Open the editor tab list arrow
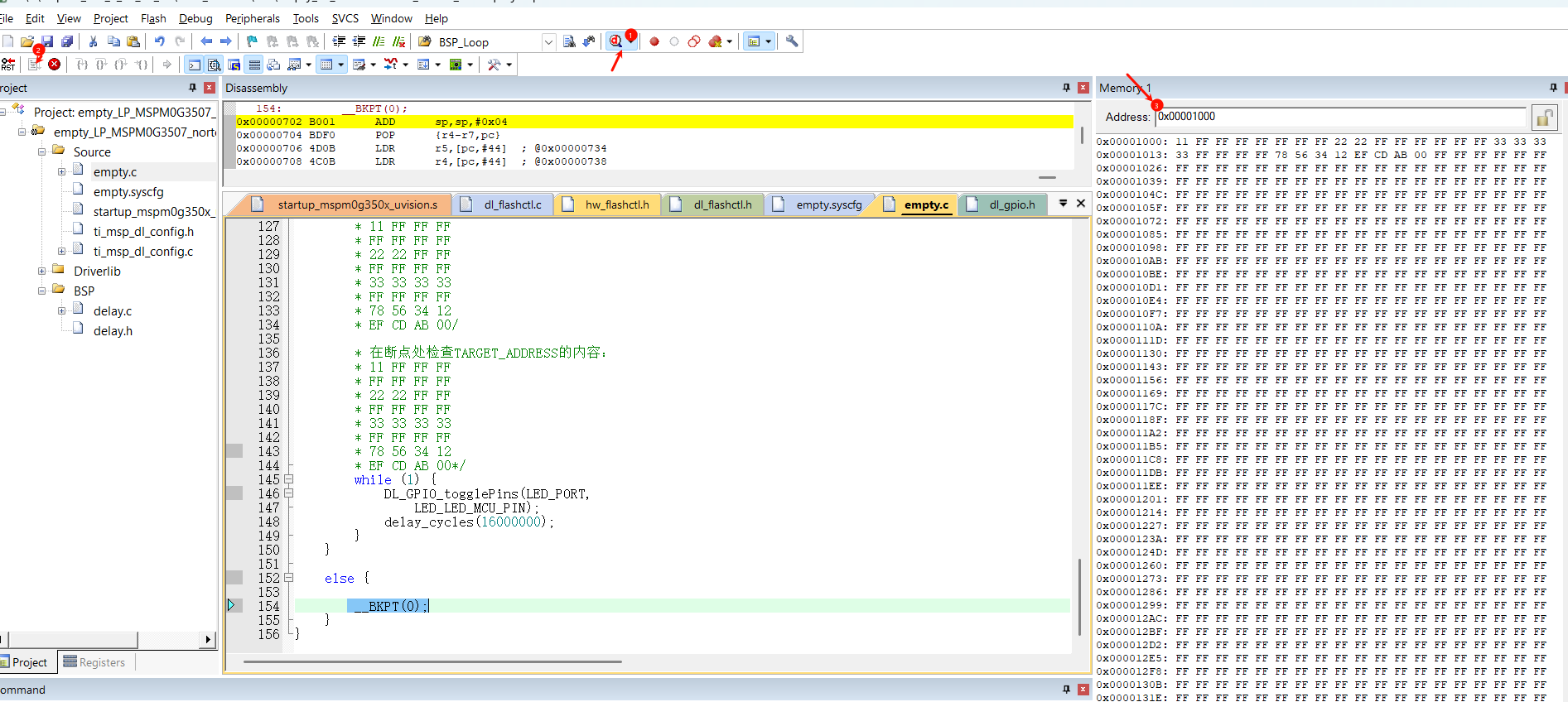 point(1063,203)
